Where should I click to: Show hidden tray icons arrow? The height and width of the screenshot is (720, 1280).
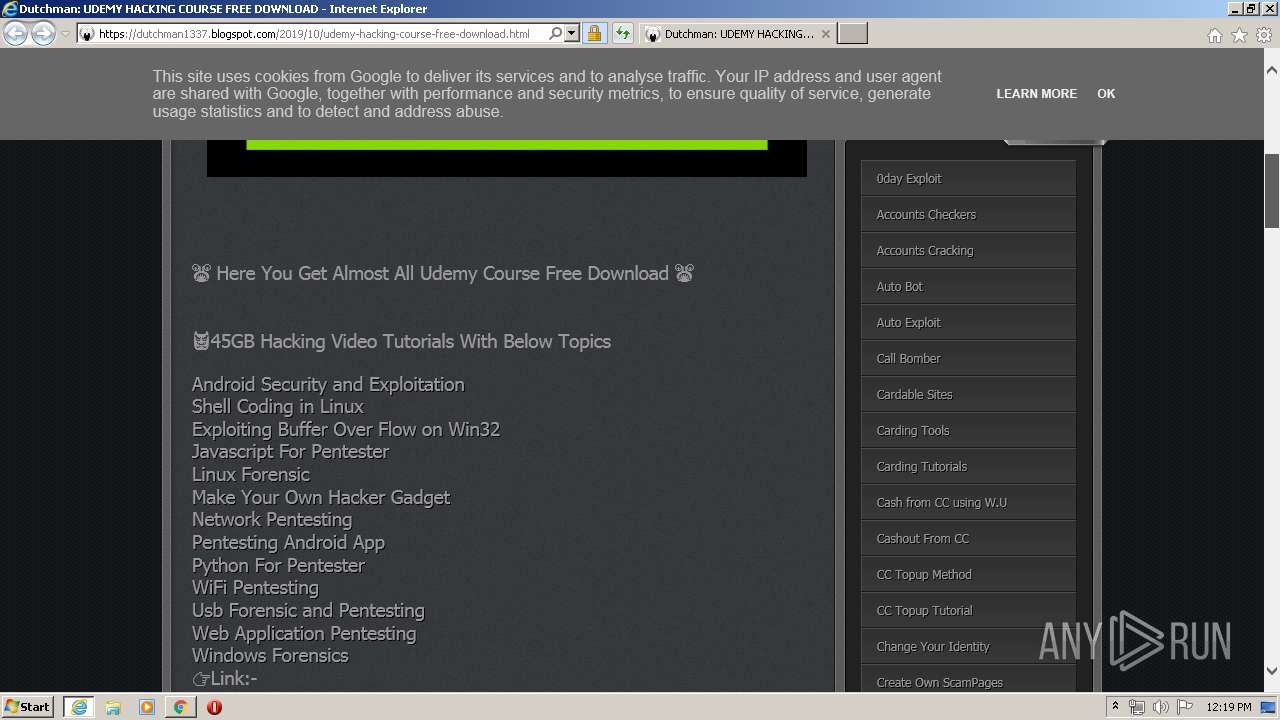1114,707
